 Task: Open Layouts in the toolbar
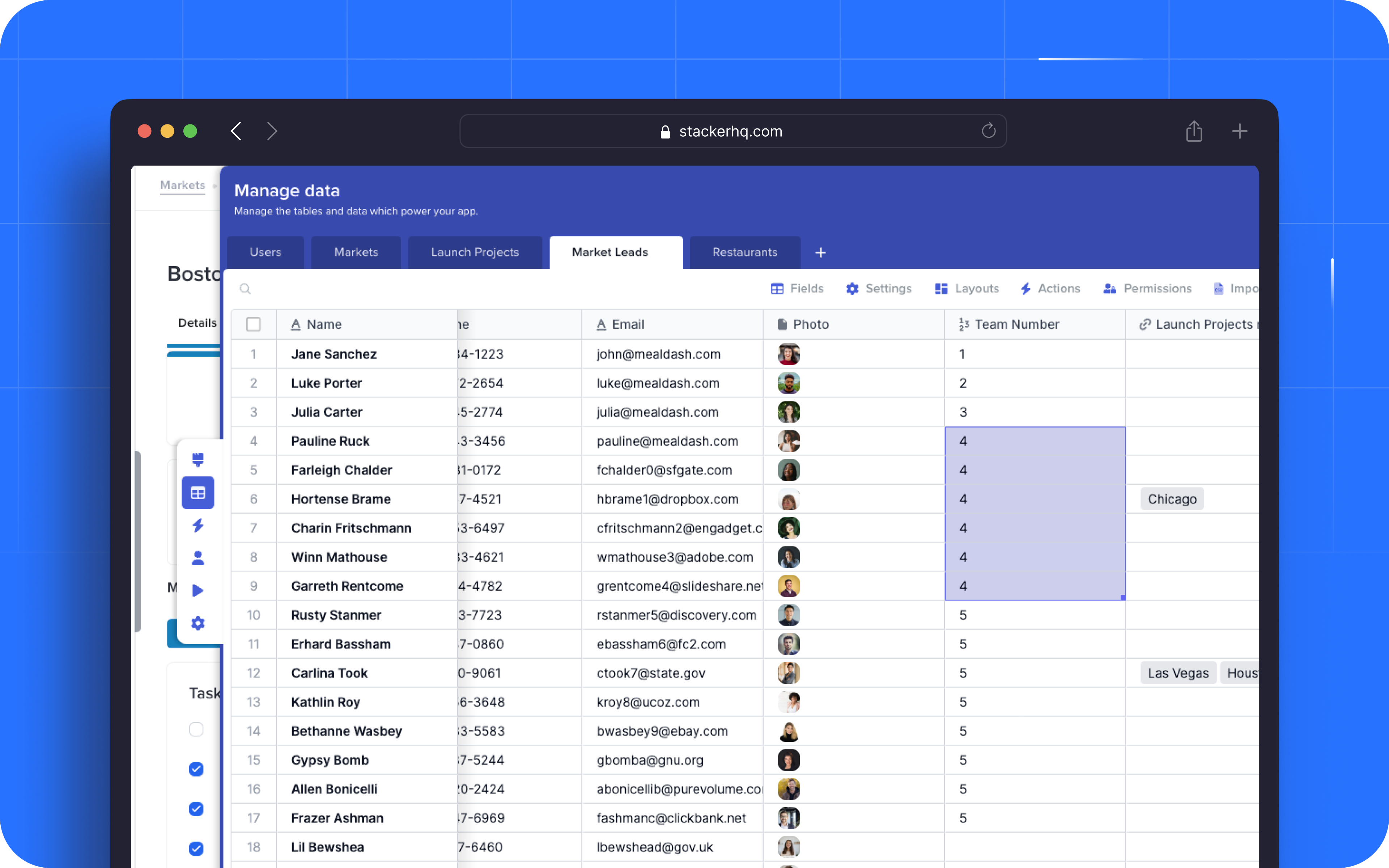coord(967,289)
